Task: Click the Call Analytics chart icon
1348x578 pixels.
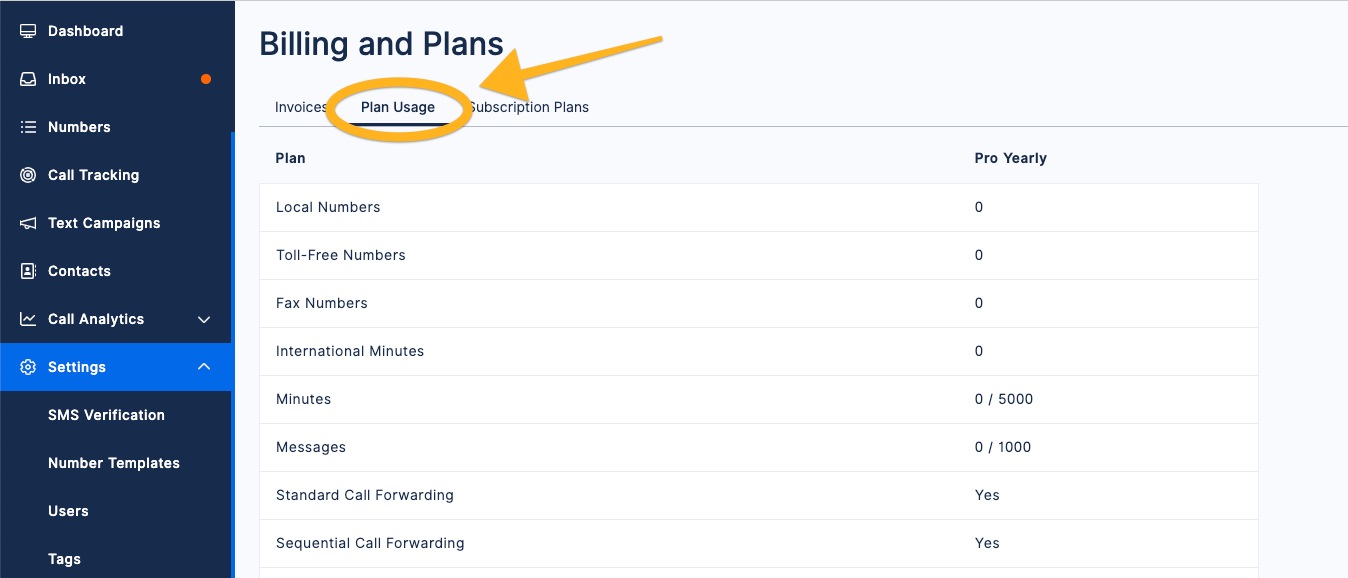Action: pyautogui.click(x=28, y=319)
